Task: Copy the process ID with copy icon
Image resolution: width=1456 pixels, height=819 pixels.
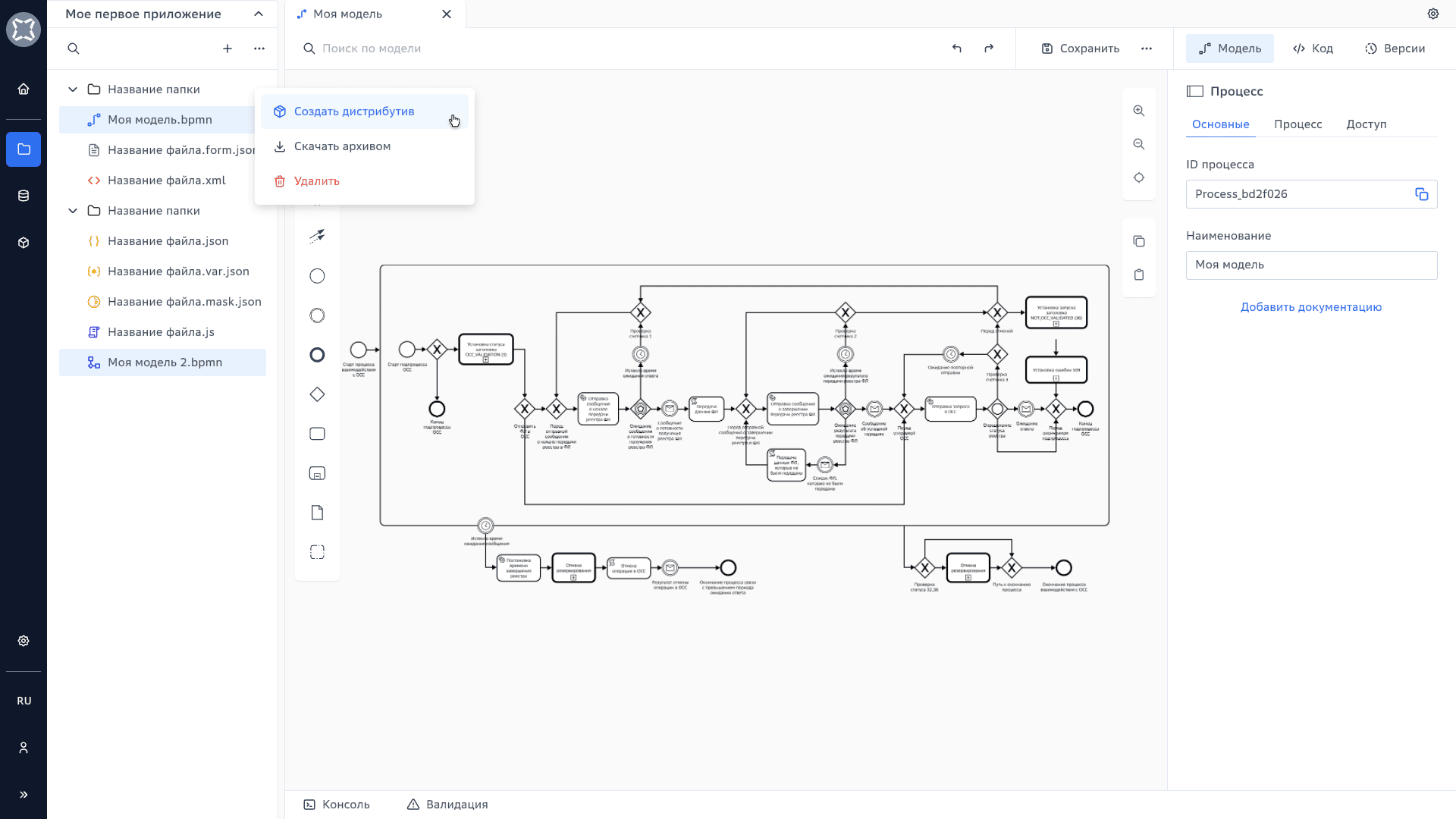Action: point(1421,194)
